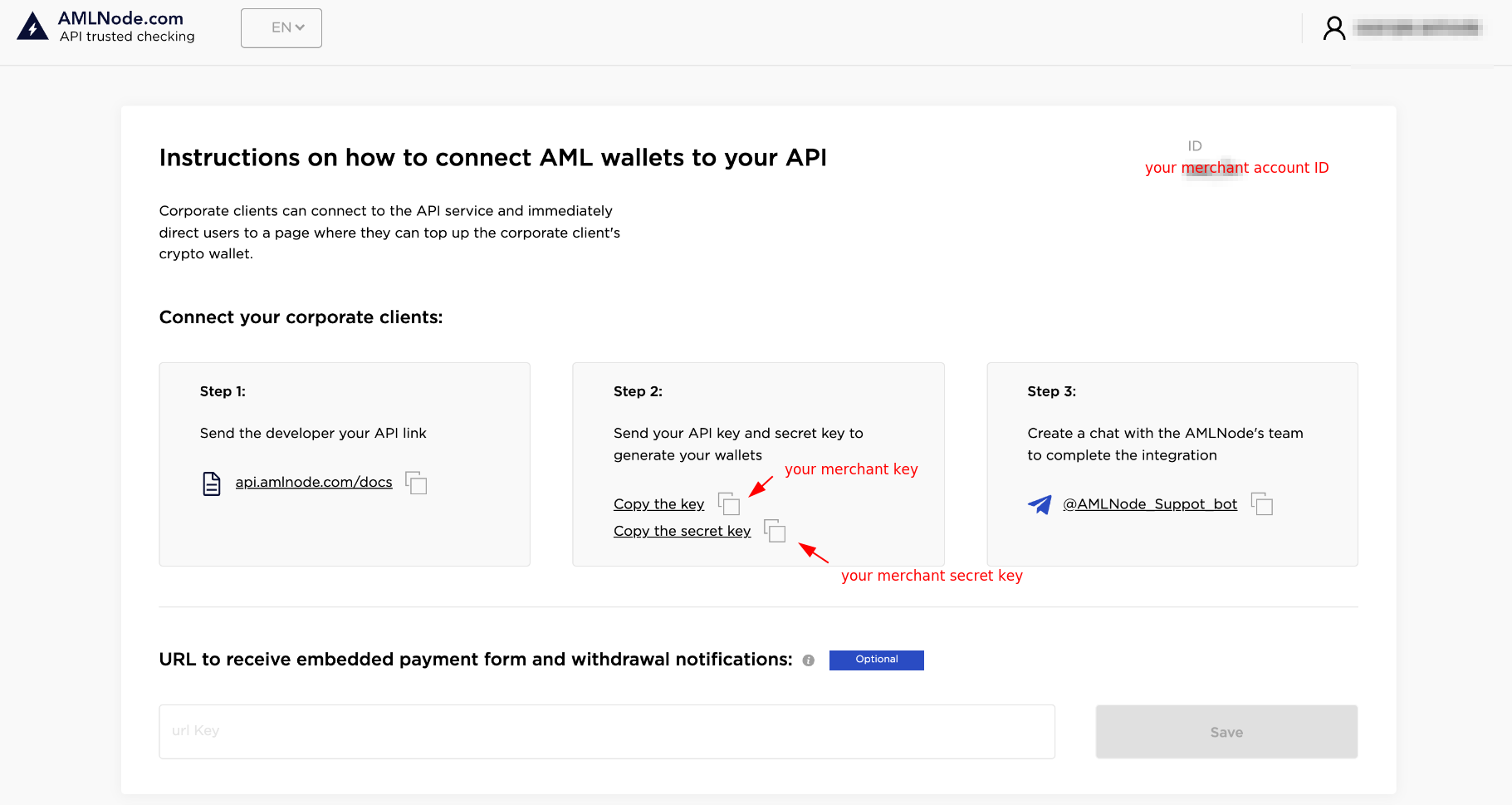
Task: Click the 'Instructions on how to connect AML wallets' title
Action: 493,158
